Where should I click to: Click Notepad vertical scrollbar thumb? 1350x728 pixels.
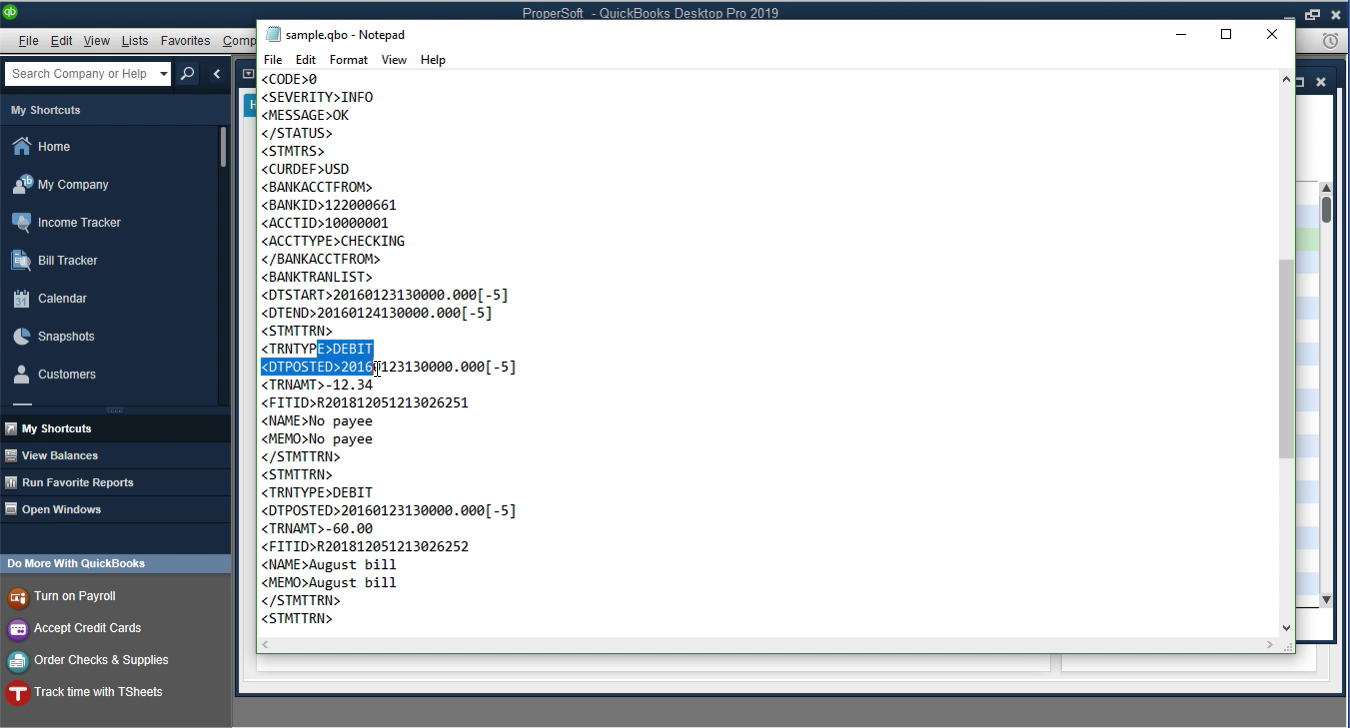pyautogui.click(x=1286, y=358)
